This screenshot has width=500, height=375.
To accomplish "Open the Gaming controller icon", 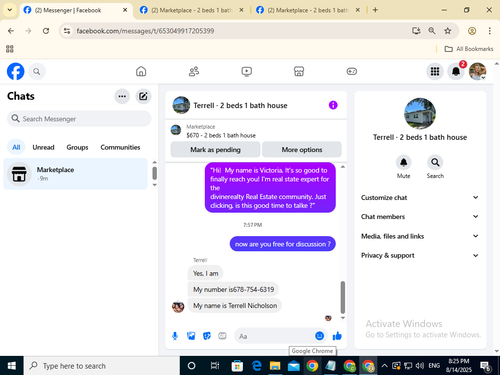I will 352,71.
